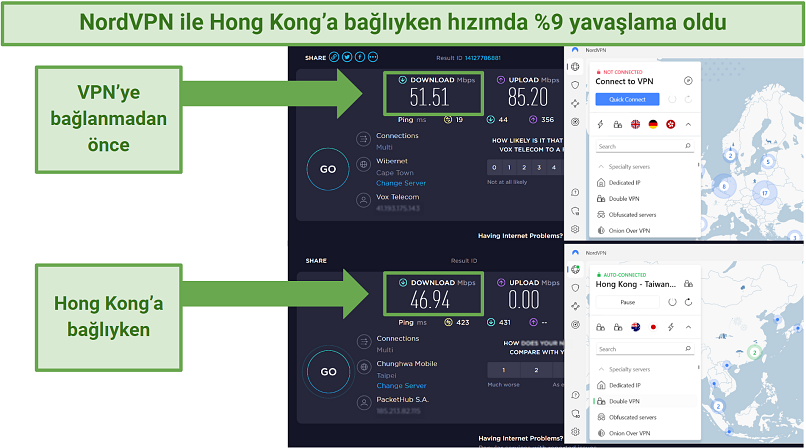
Task: Open the settings gear in the not-connected NordVPN window
Action: [x=575, y=229]
